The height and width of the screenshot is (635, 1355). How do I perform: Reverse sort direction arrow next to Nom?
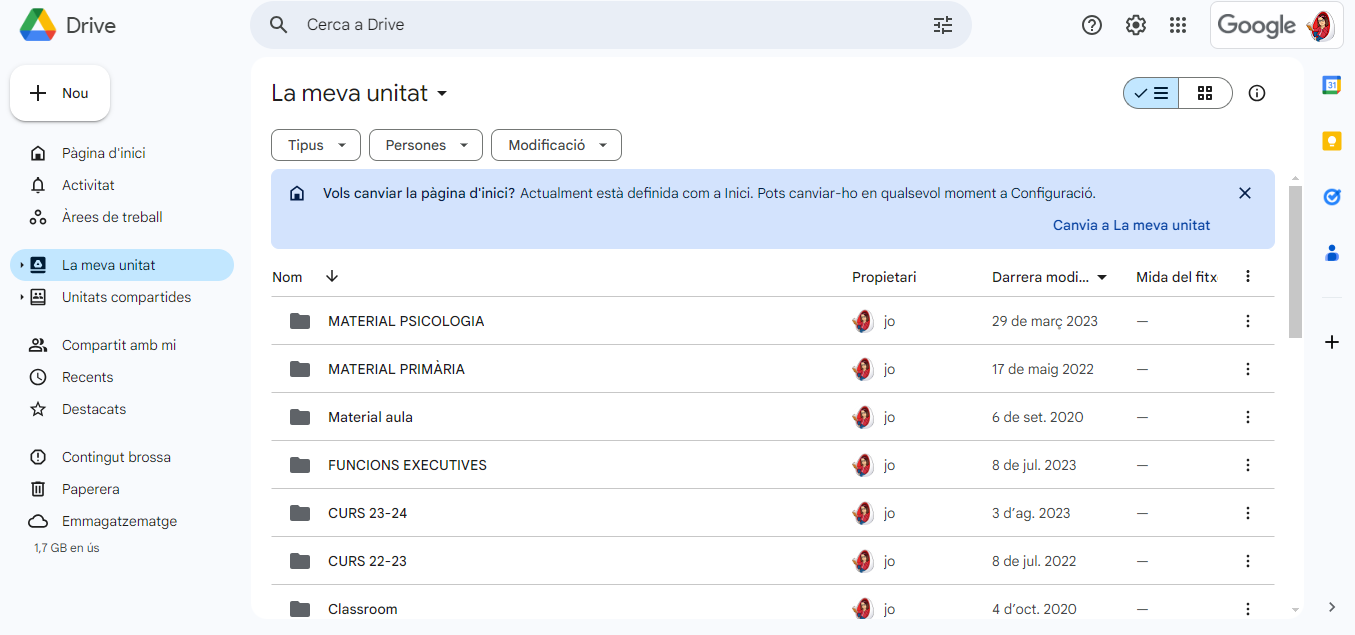point(332,277)
